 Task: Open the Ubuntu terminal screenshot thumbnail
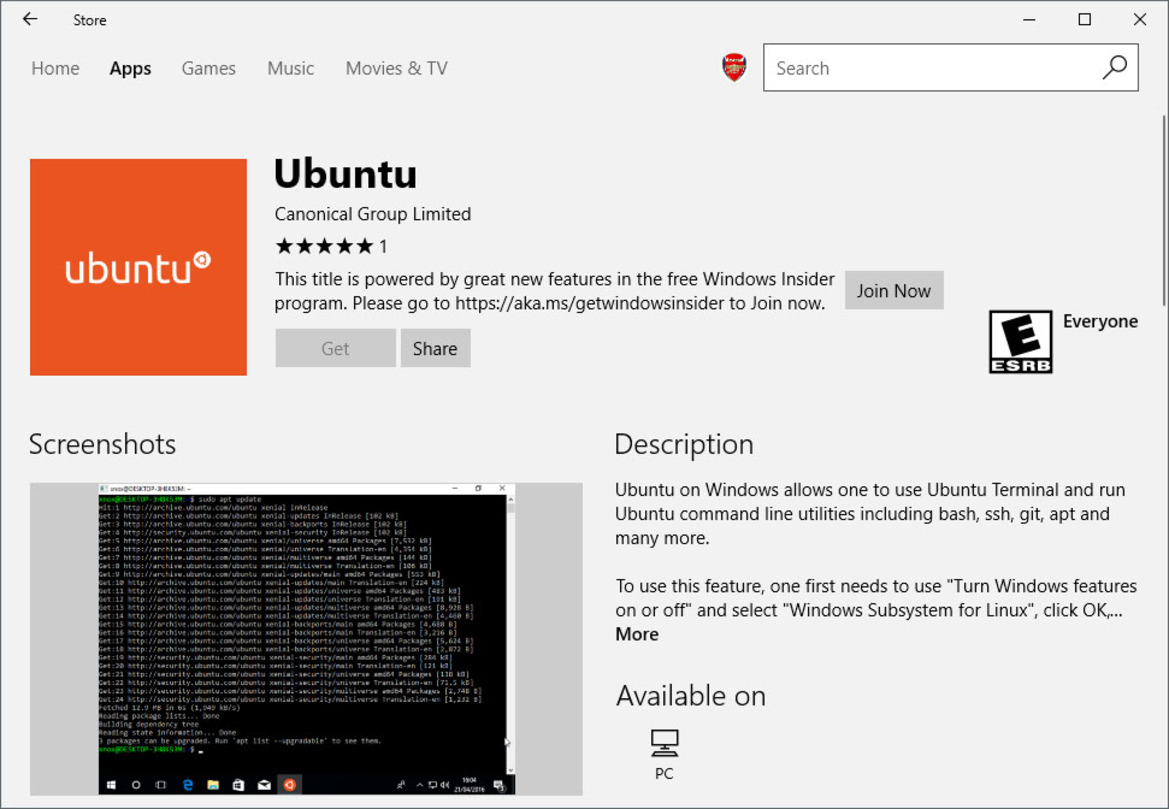(306, 639)
